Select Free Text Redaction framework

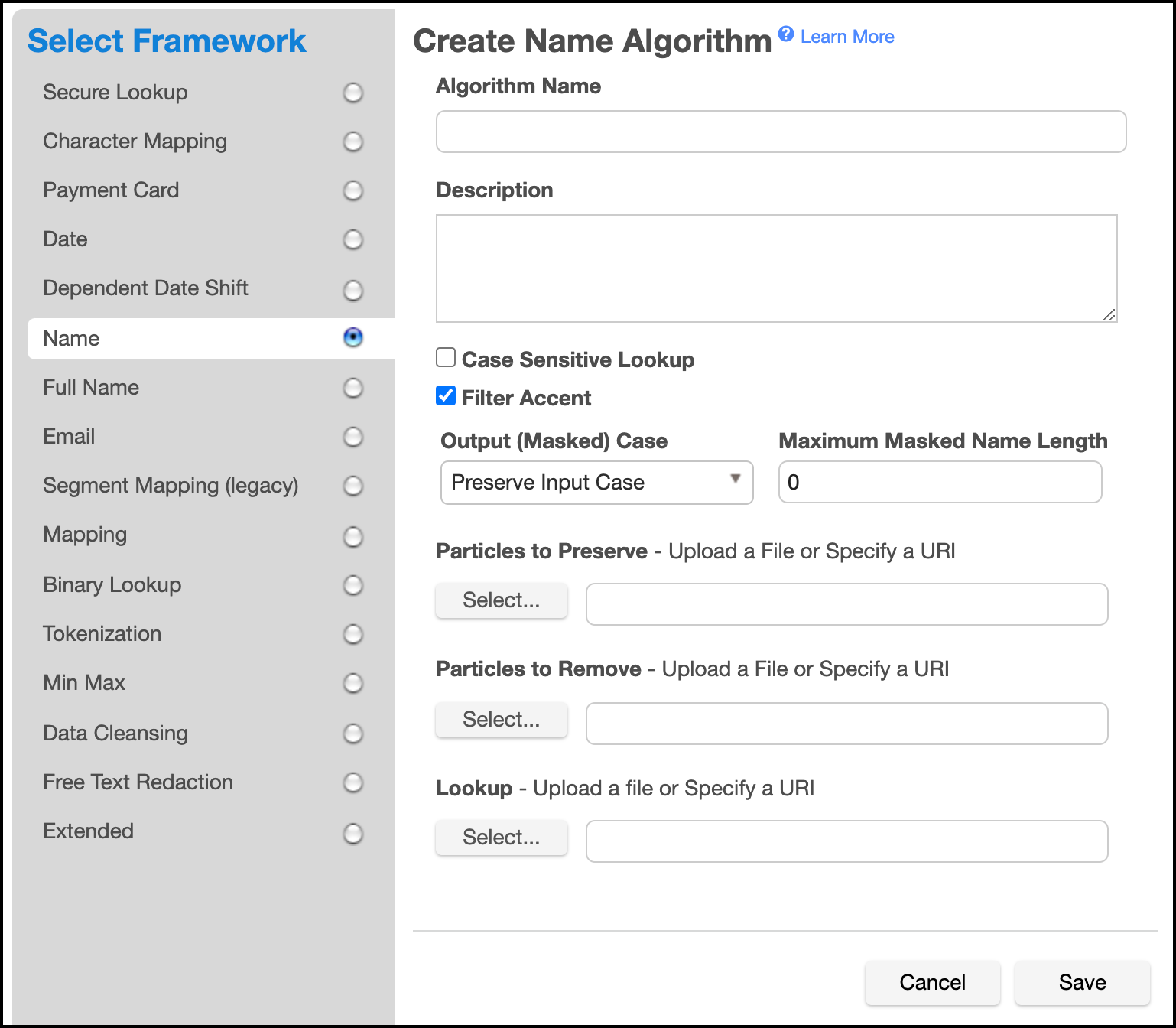click(352, 782)
